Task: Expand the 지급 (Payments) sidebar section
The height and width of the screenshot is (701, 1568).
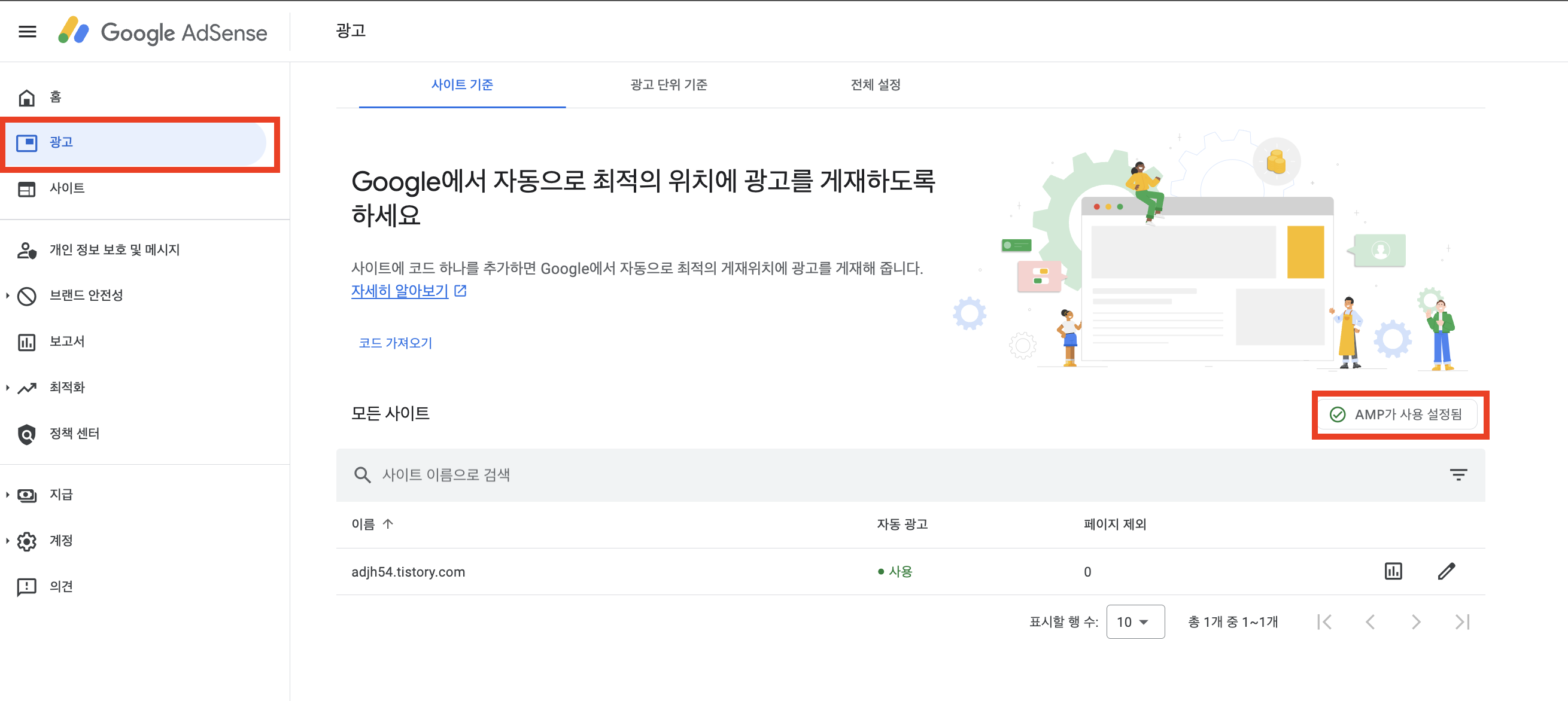Action: (61, 495)
